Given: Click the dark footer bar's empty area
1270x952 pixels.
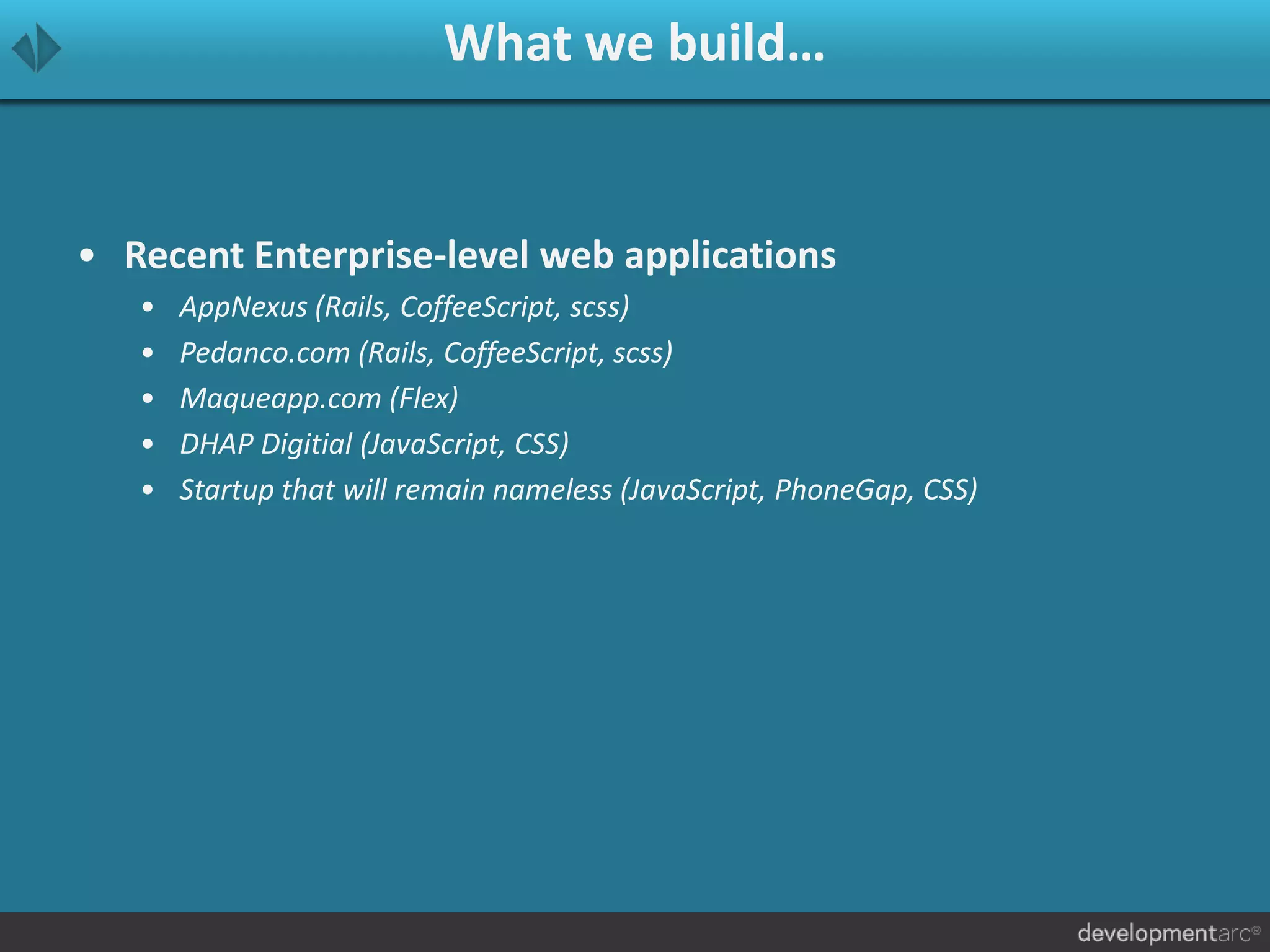Looking at the screenshot, I should coord(496,932).
